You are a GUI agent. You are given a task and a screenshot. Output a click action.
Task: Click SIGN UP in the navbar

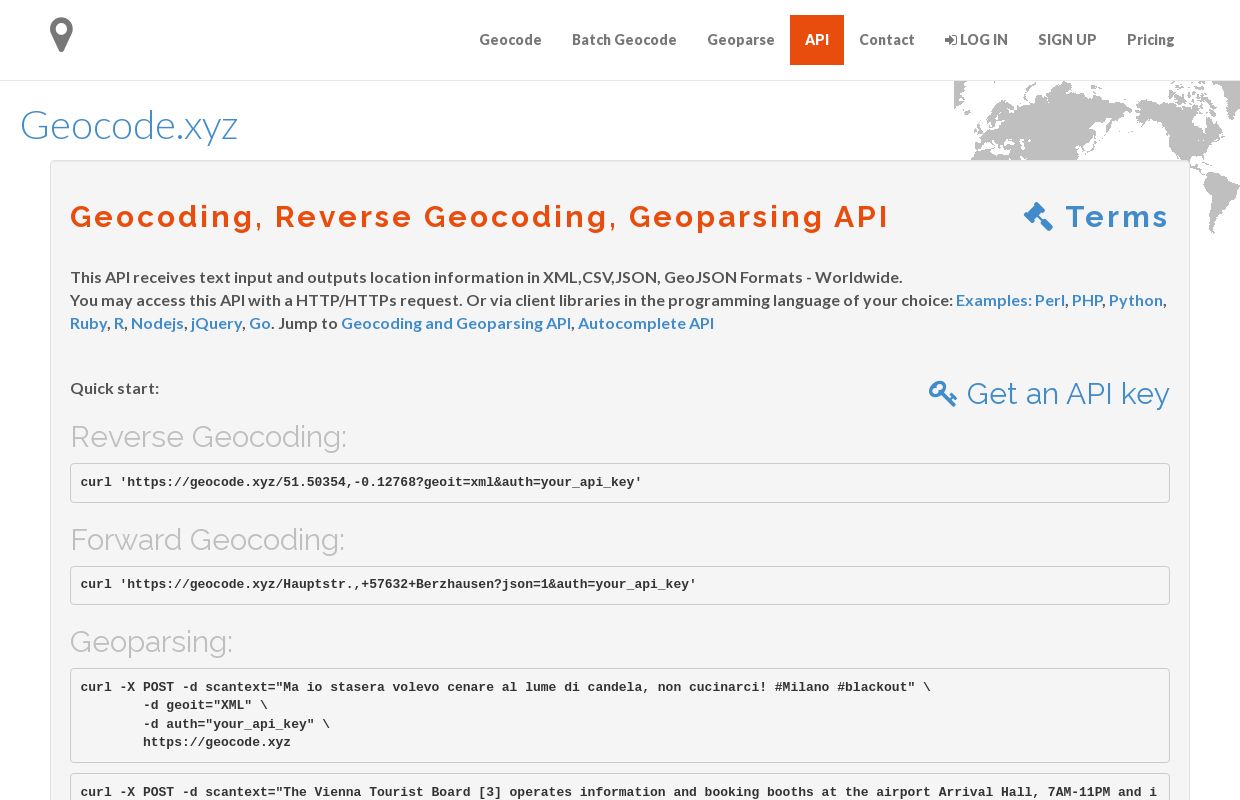[x=1067, y=40]
